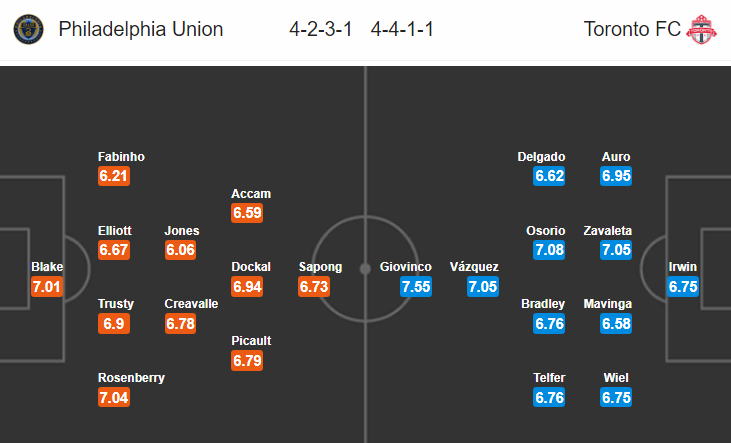Select Osorio's 7.08 rating badge
The width and height of the screenshot is (731, 443).
[549, 249]
